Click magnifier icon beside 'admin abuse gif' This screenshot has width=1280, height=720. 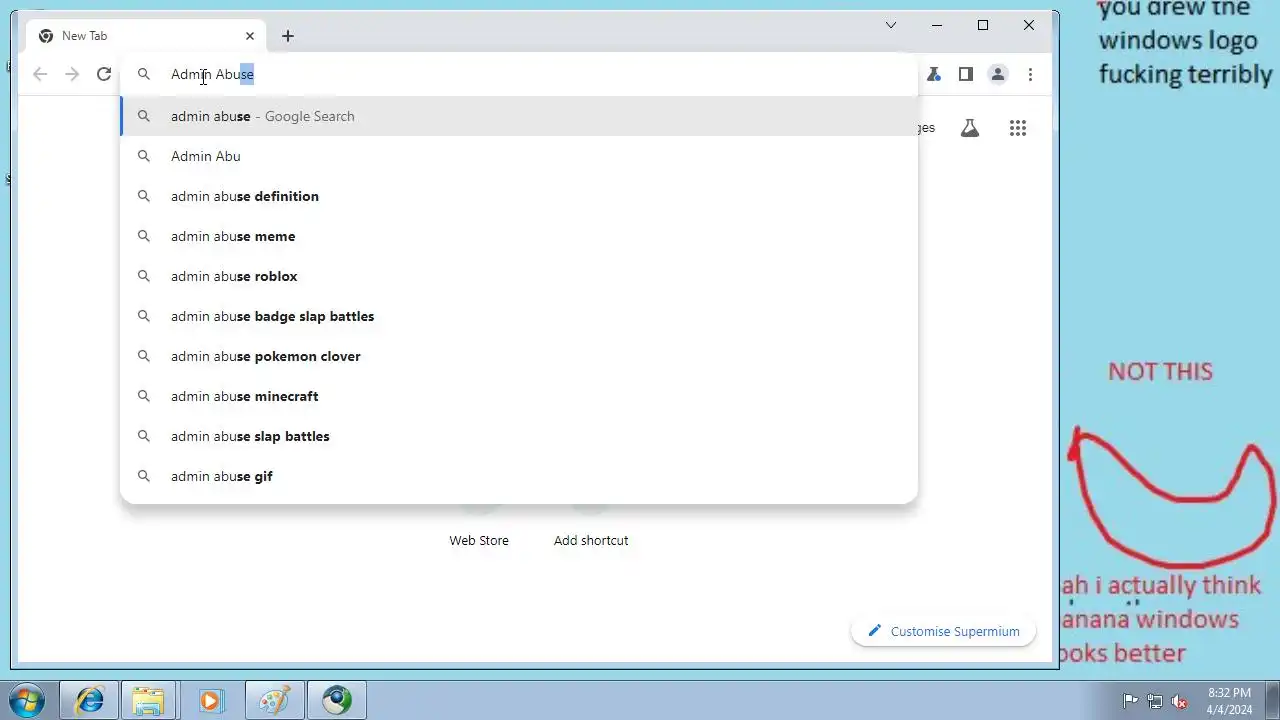pos(144,476)
